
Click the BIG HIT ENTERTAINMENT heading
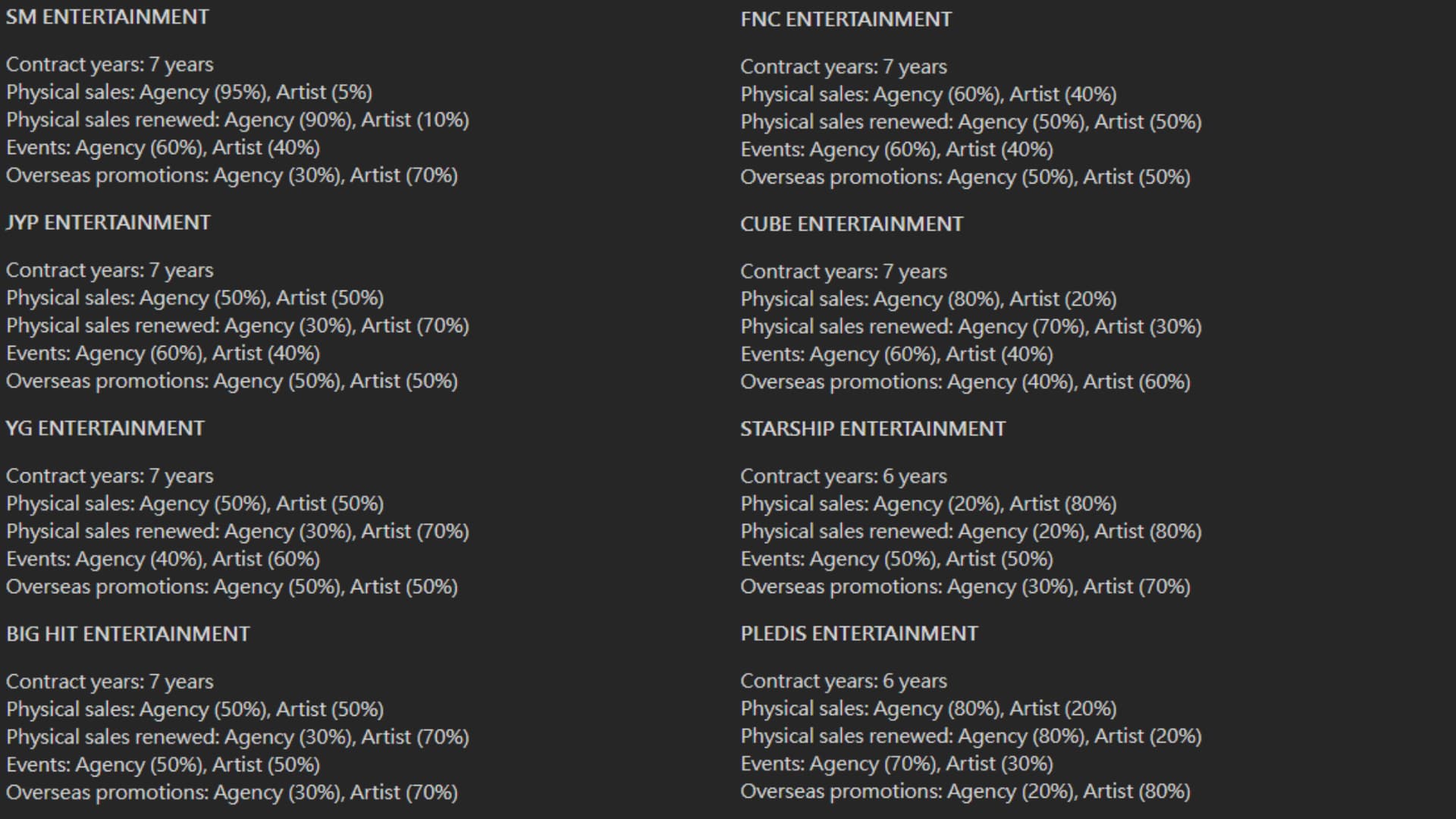click(127, 634)
